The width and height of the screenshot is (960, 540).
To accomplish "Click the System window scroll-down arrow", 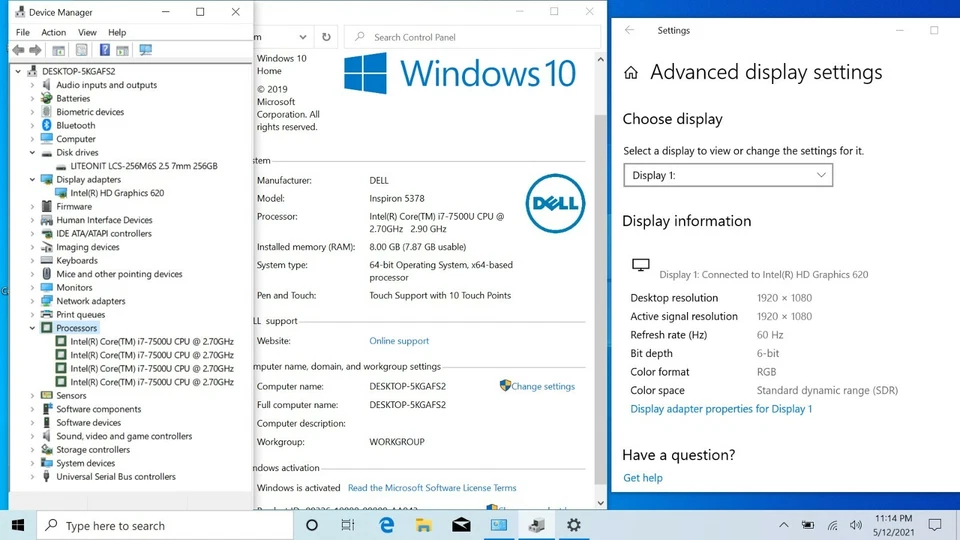I will click(x=600, y=503).
